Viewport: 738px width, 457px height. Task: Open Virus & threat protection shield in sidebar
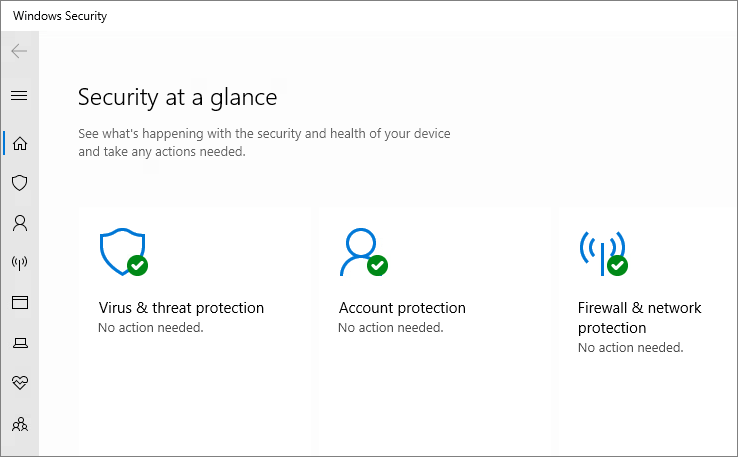[x=19, y=183]
